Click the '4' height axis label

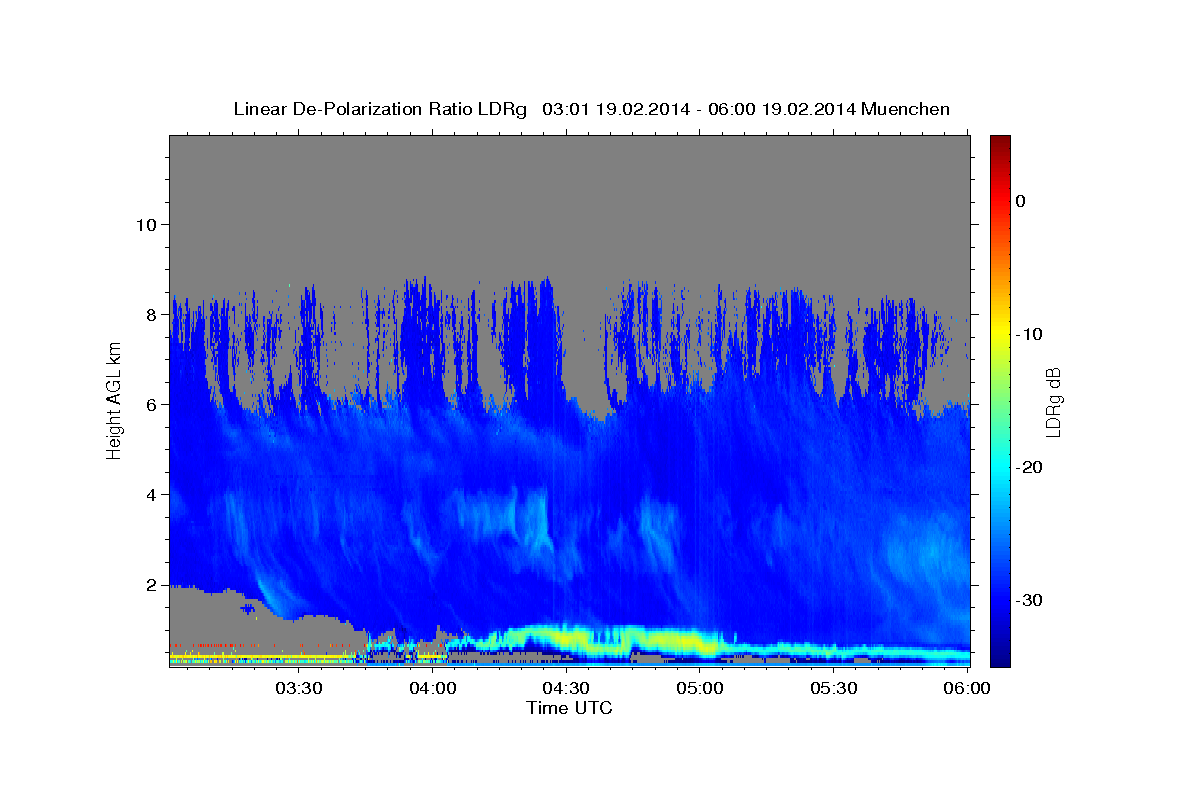(150, 494)
